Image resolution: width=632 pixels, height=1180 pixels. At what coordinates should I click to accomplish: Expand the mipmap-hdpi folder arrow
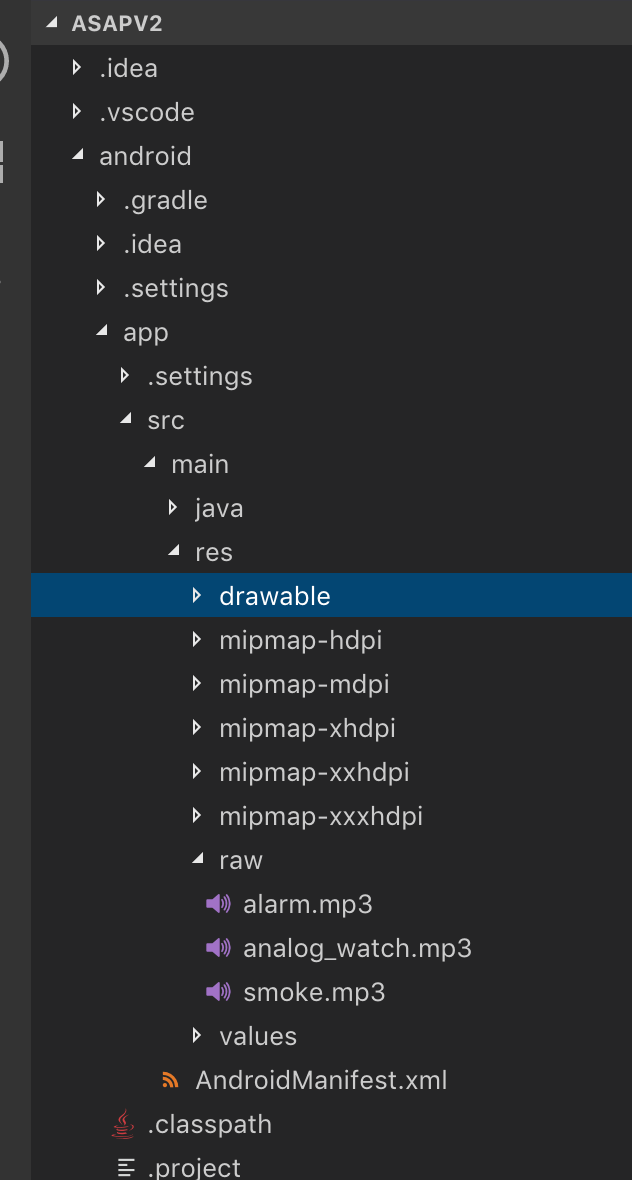[196, 640]
